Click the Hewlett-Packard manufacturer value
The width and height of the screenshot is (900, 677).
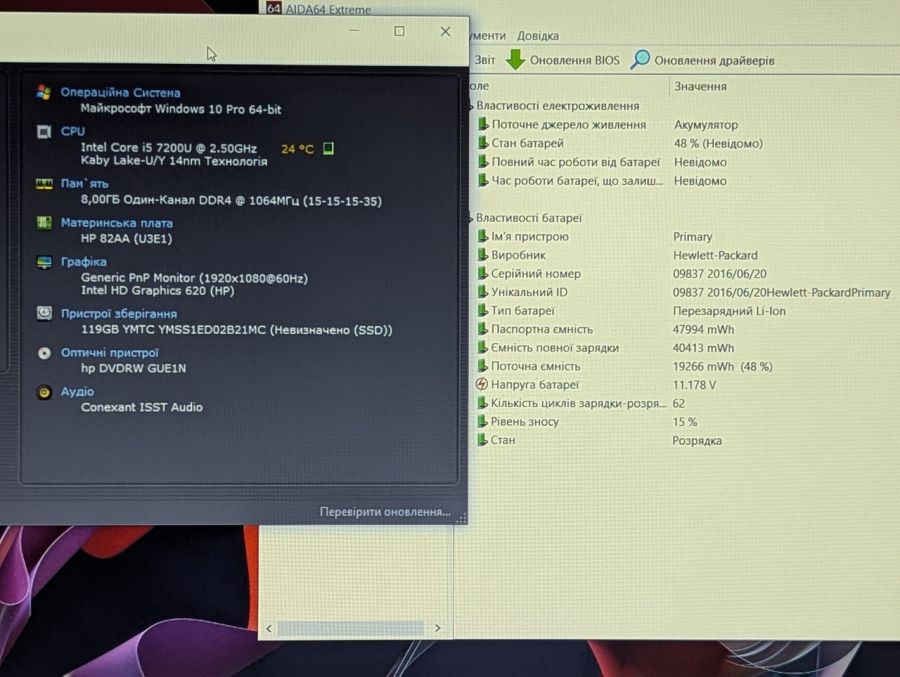click(715, 255)
